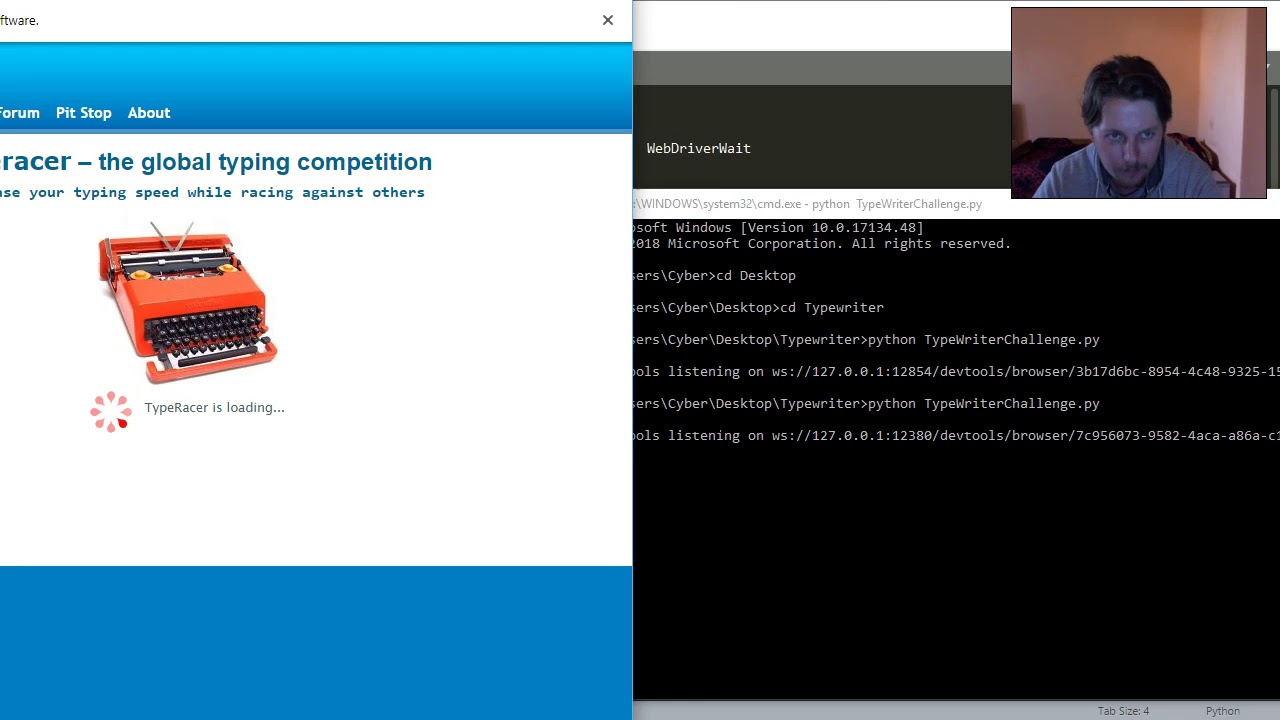Screen dimensions: 1280x720
Task: Open Tab Size 4 setting in status bar
Action: [x=1123, y=711]
